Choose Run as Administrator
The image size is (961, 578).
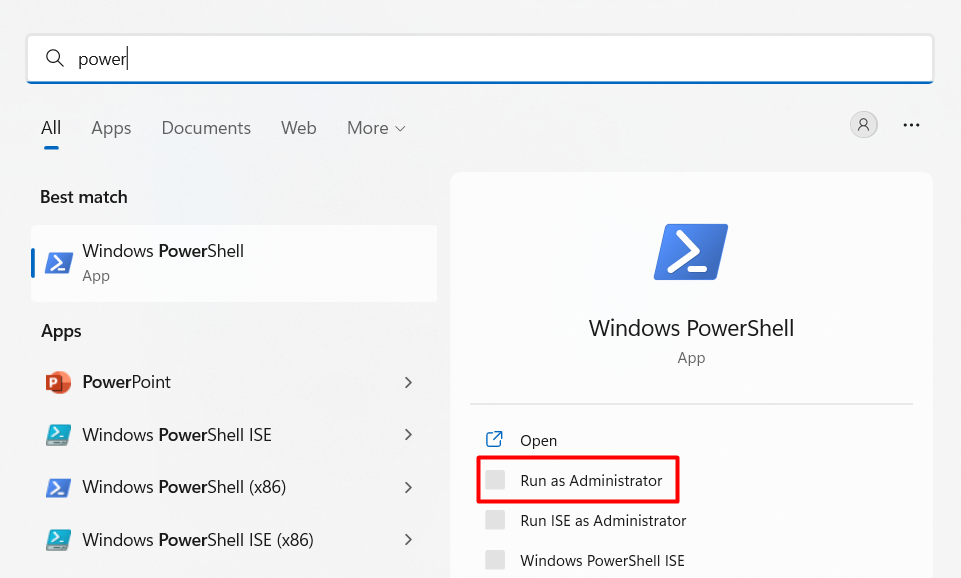(x=591, y=481)
